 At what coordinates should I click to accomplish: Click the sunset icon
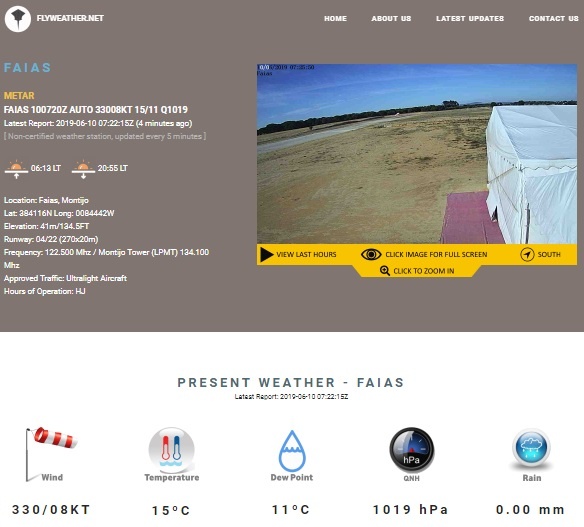click(83, 169)
